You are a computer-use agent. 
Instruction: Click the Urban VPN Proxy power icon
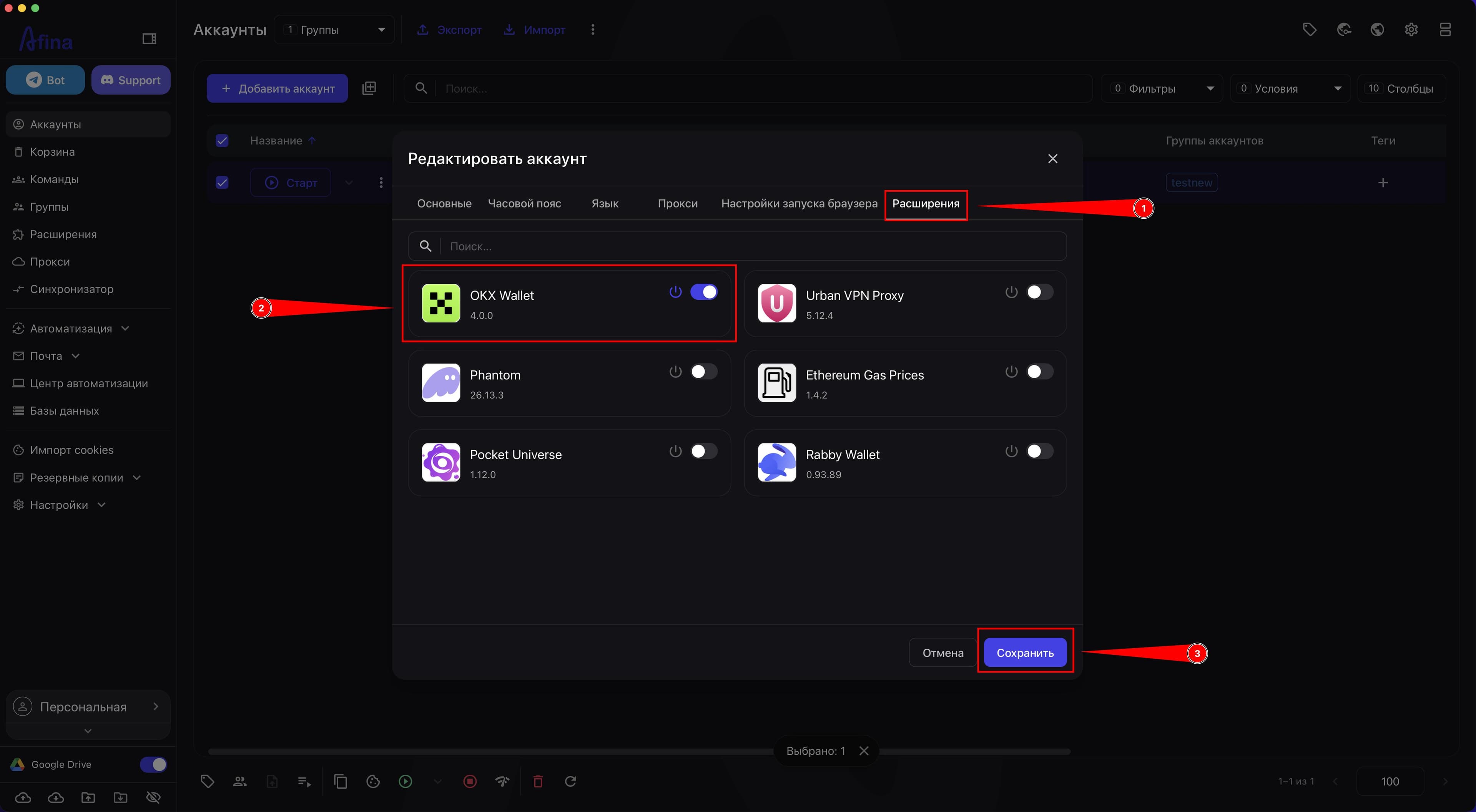[1011, 292]
